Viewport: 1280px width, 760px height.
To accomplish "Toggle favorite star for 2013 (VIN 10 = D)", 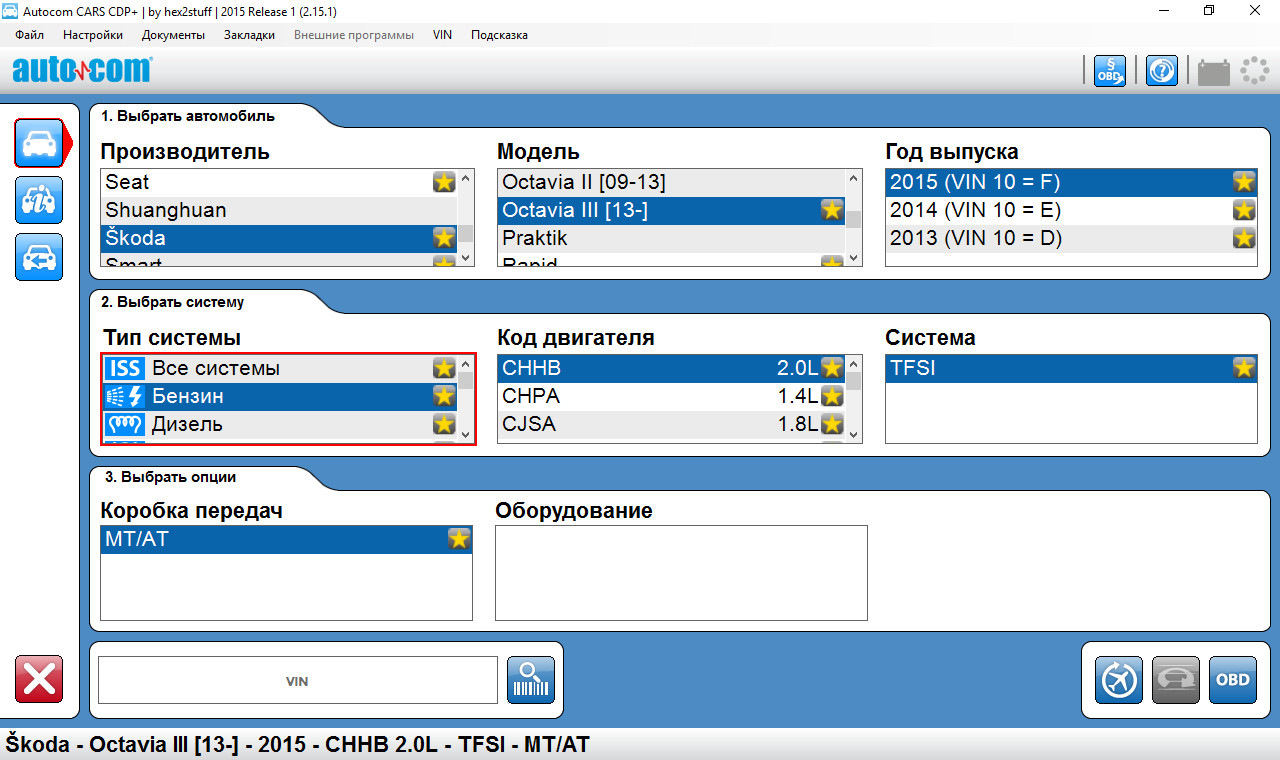I will click(1244, 238).
